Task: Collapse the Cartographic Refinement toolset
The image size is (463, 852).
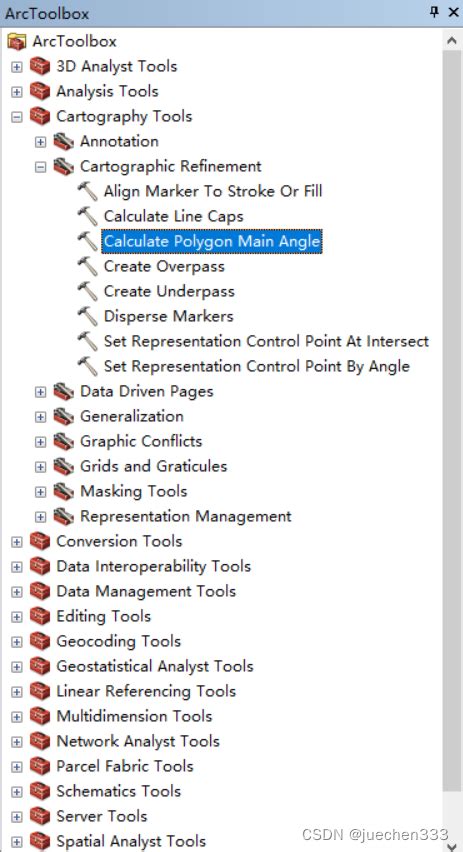Action: (x=41, y=167)
